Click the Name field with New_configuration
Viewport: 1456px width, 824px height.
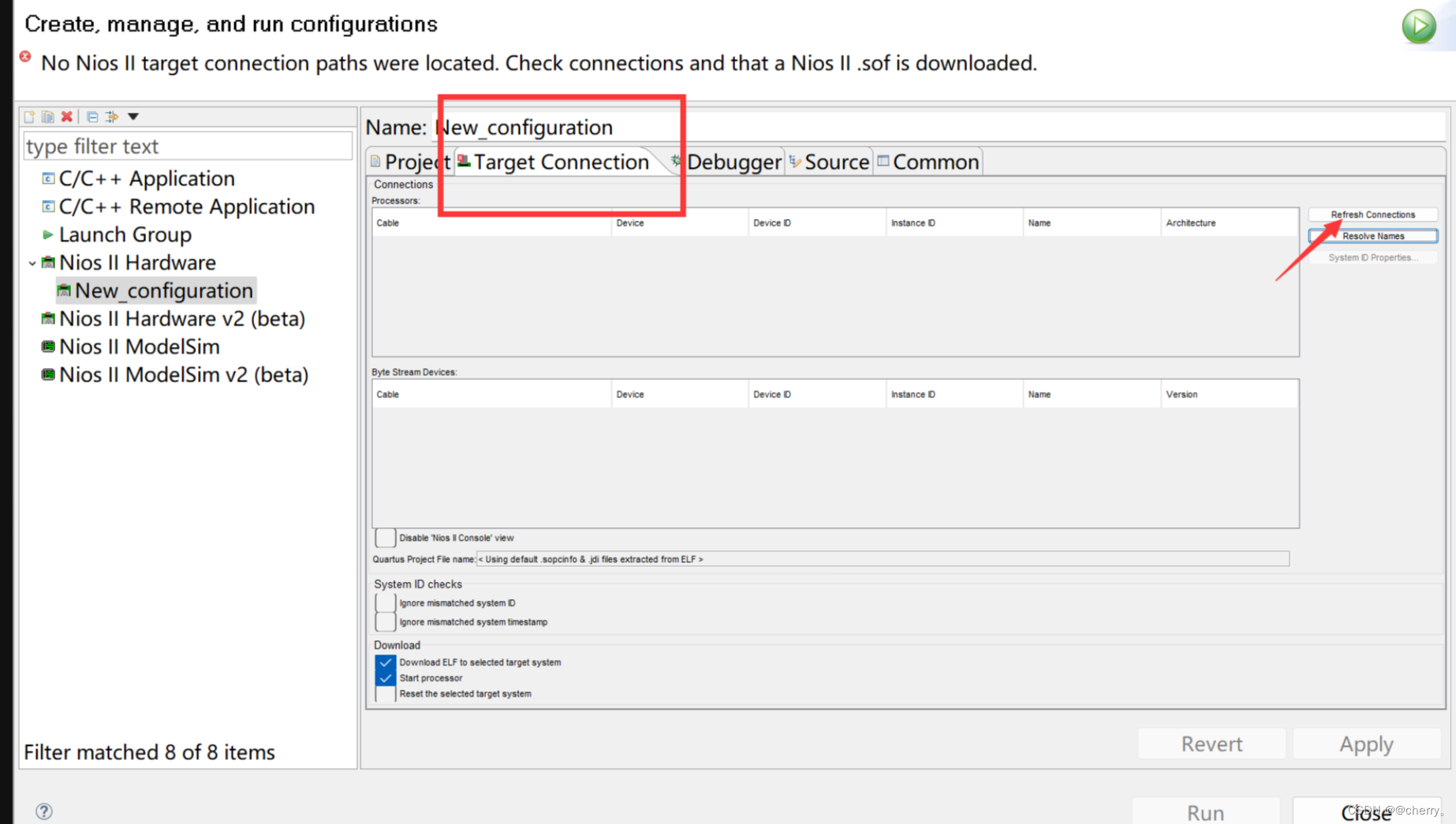pyautogui.click(x=940, y=127)
